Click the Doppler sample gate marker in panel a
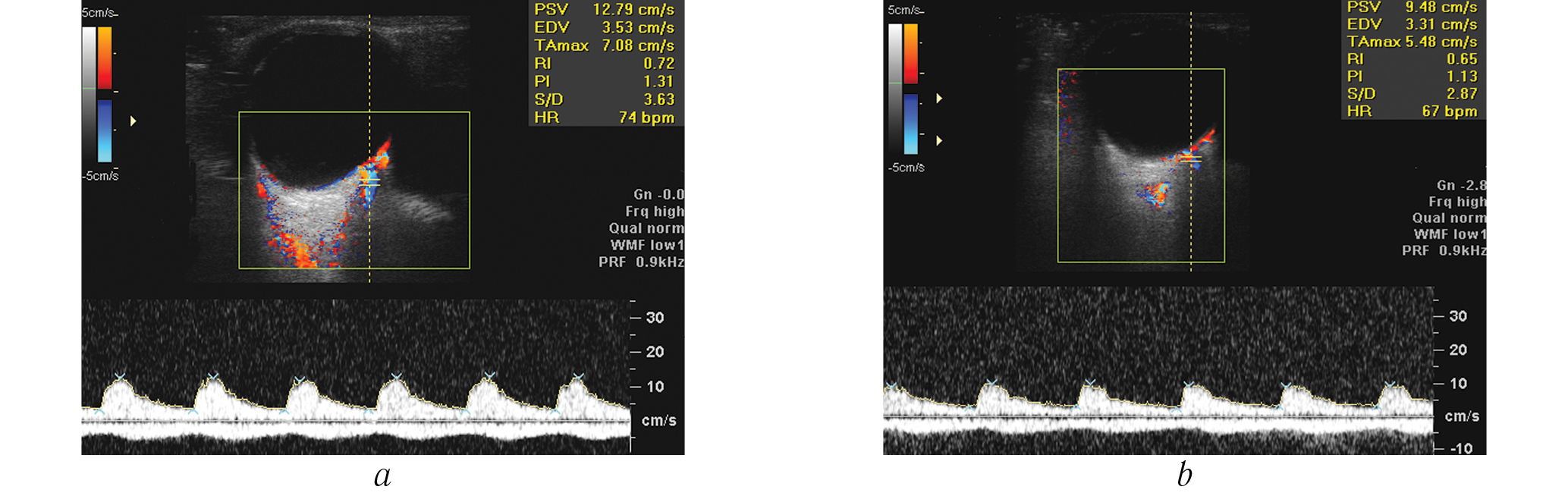 tap(369, 182)
